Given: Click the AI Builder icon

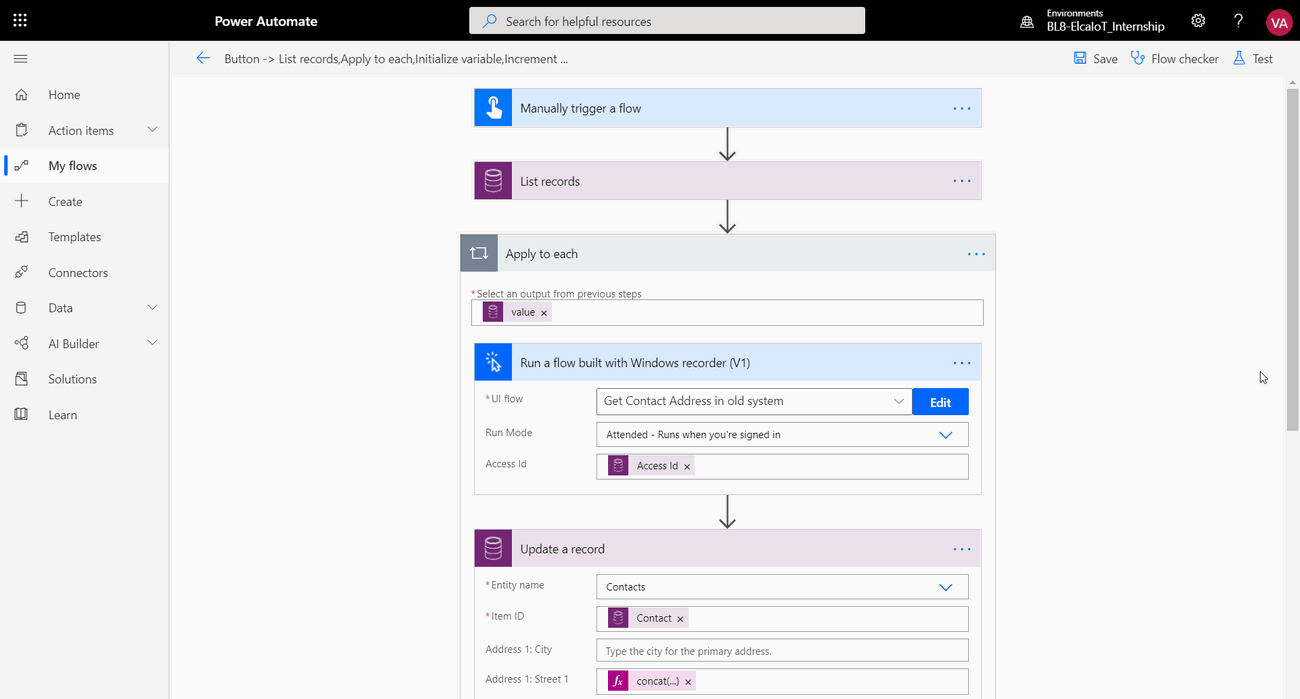Looking at the screenshot, I should tap(21, 343).
